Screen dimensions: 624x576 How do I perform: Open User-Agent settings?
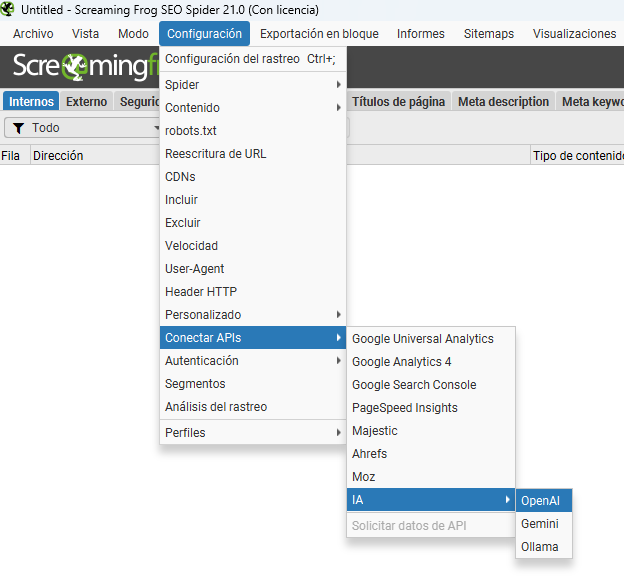253,269
